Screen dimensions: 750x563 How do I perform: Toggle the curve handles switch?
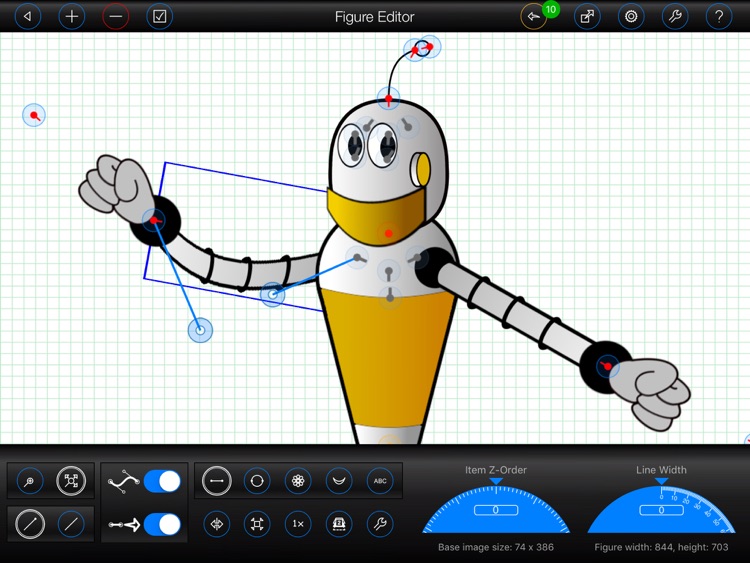click(162, 481)
